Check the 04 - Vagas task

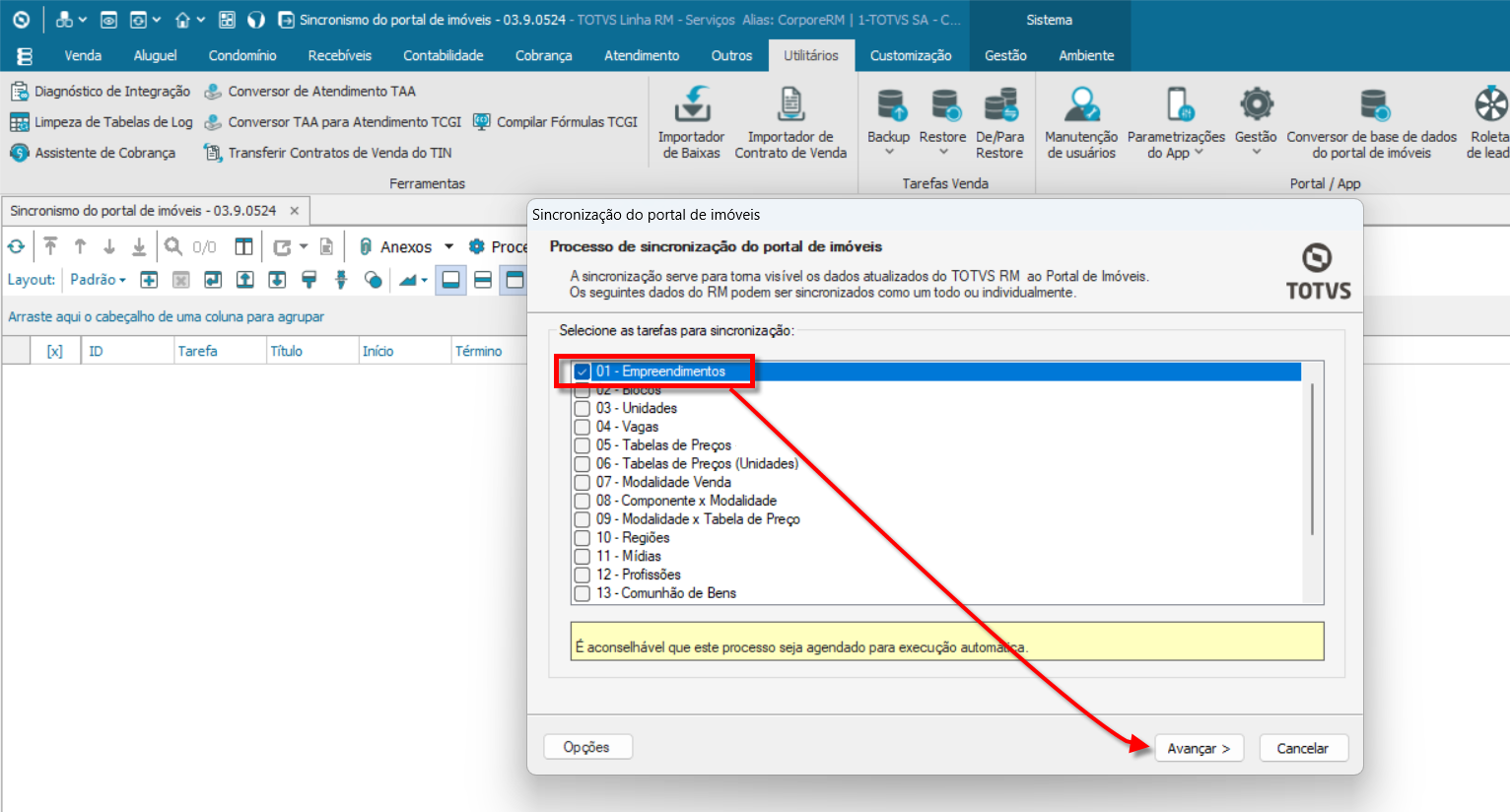pos(583,427)
